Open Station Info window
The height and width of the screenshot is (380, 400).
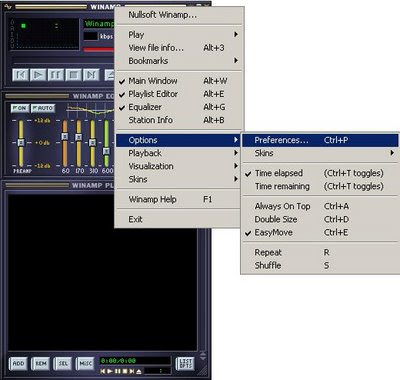178,120
